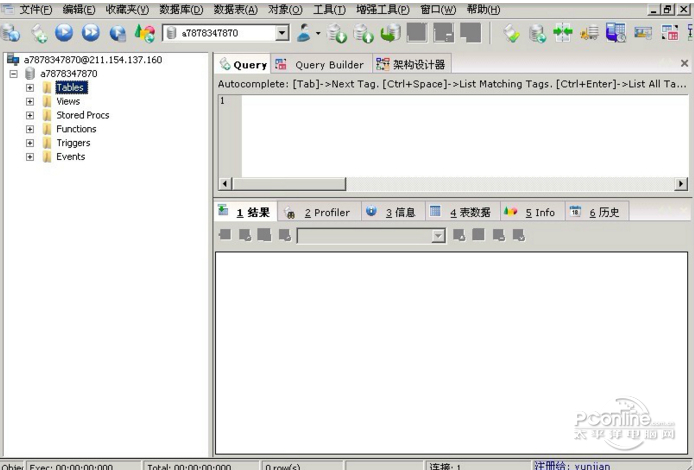Execute all queries with the double-arrow play icon

[x=91, y=33]
